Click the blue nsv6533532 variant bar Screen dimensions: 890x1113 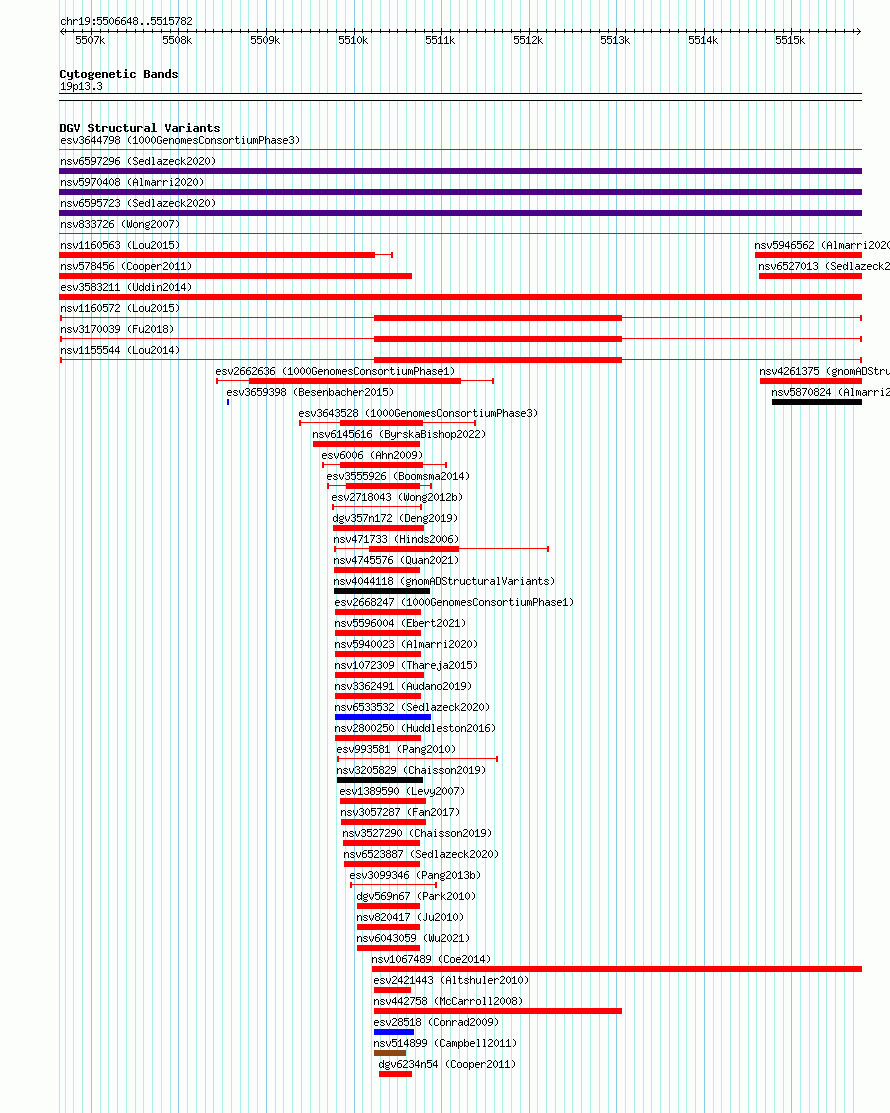(383, 717)
